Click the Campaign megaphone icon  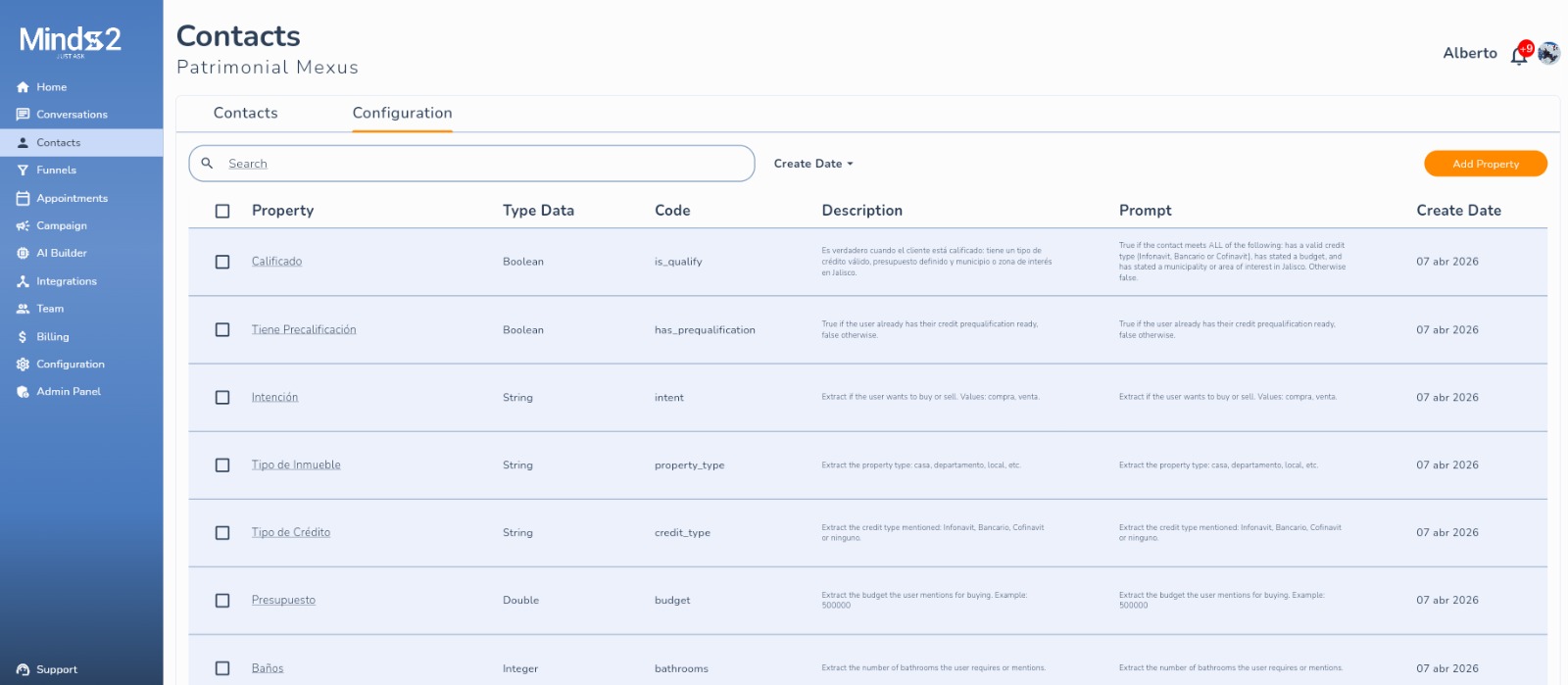[x=23, y=226]
